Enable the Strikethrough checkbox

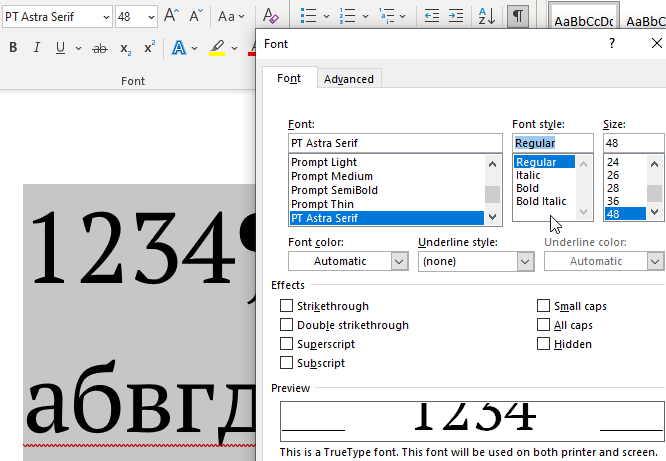click(x=286, y=306)
